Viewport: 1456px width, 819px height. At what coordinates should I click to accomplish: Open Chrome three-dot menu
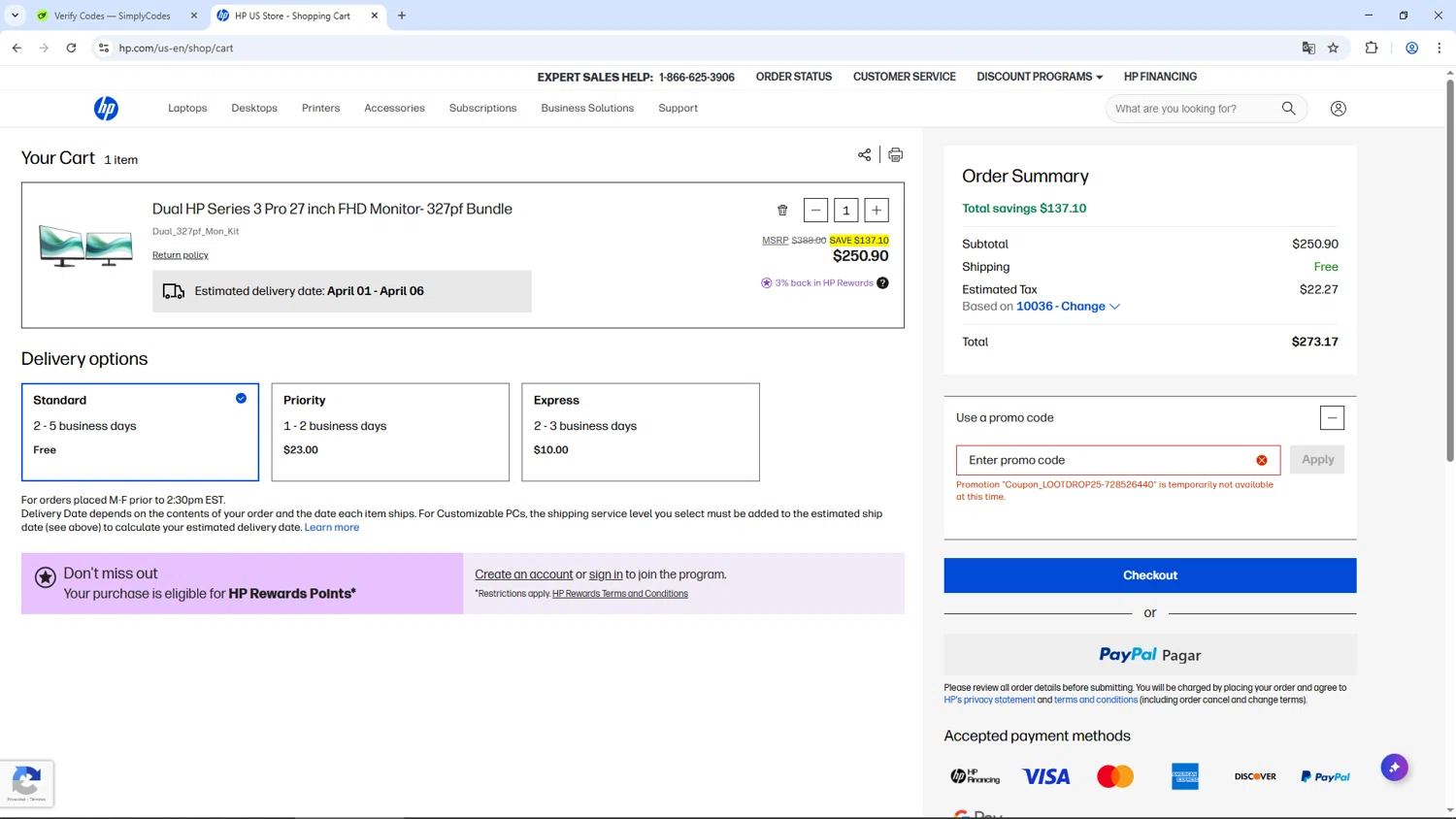click(x=1439, y=48)
